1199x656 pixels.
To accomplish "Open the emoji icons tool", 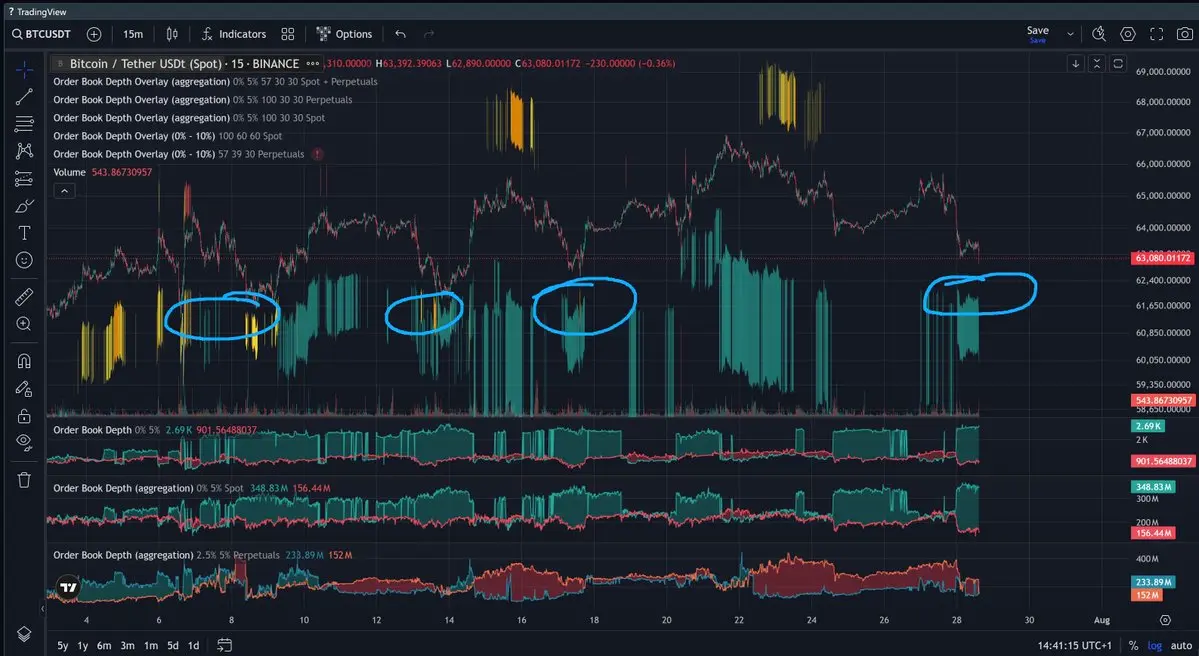I will [x=24, y=261].
